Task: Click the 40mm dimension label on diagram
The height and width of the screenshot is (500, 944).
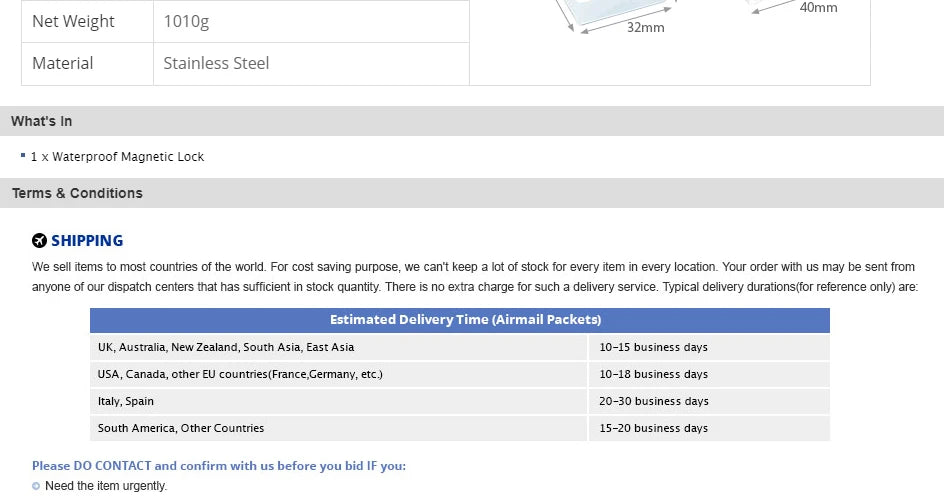Action: click(818, 8)
